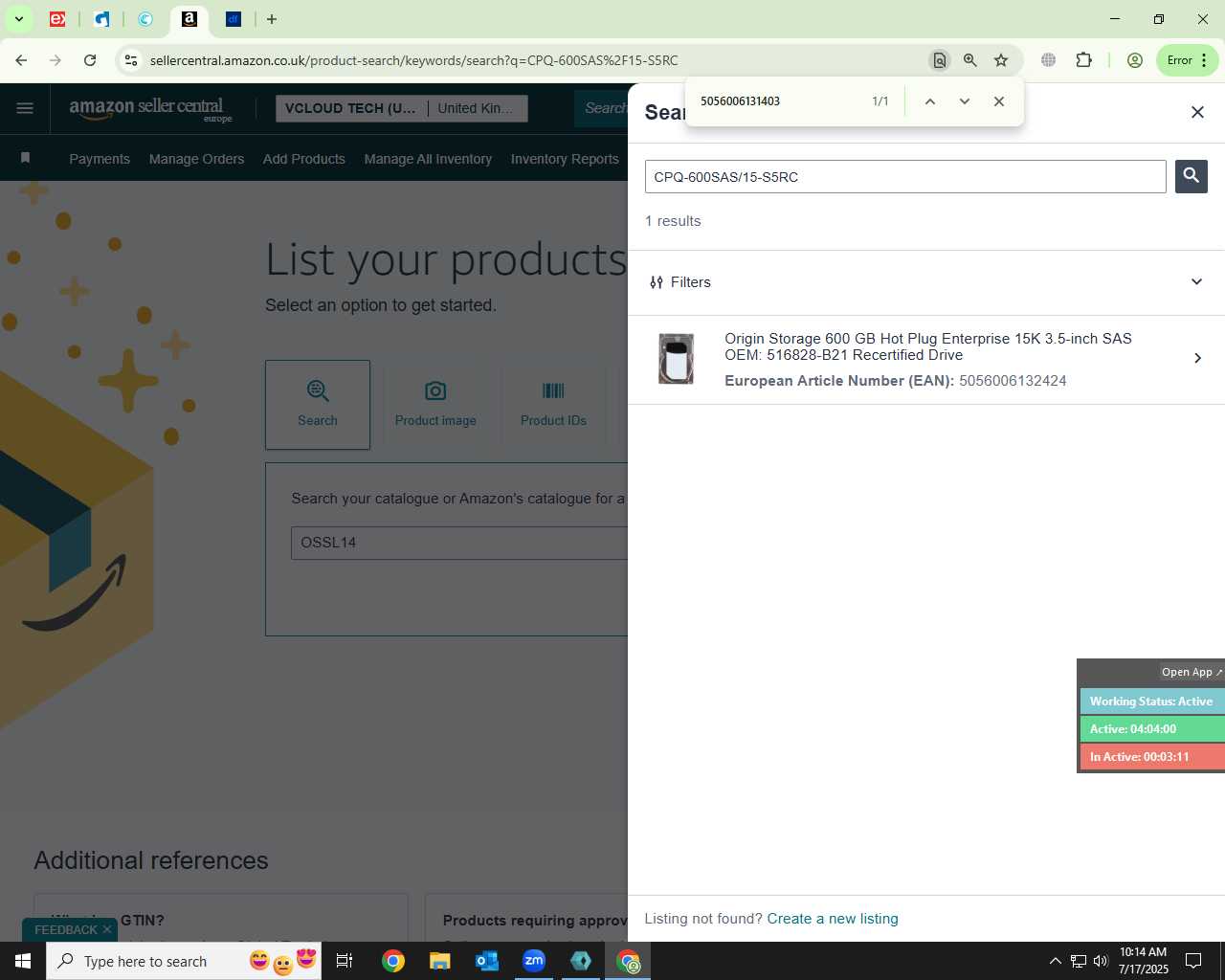Viewport: 1225px width, 980px height.
Task: Open the zoom magnifier icon in address bar
Action: point(970,60)
